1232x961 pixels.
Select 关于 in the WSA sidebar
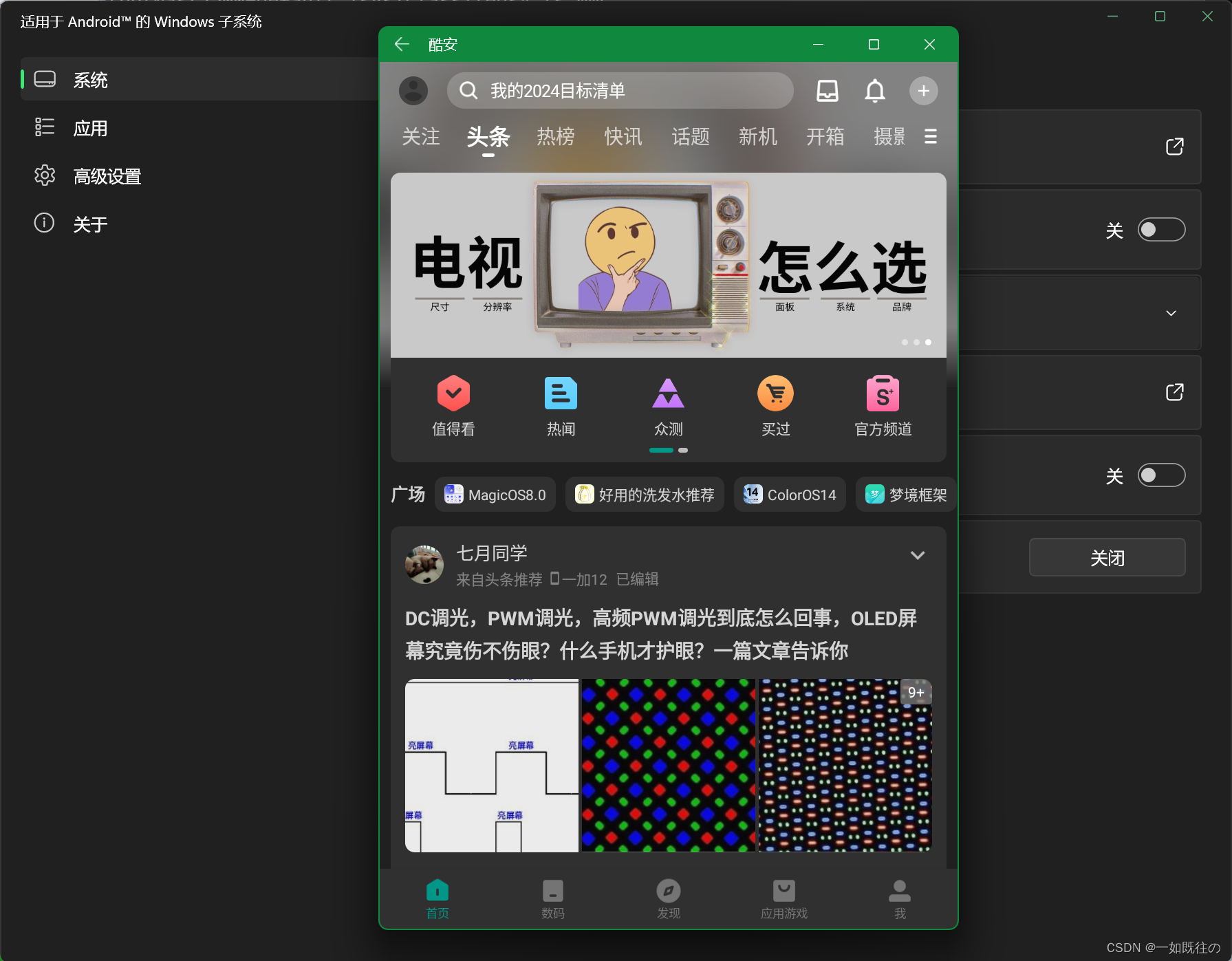pos(199,224)
